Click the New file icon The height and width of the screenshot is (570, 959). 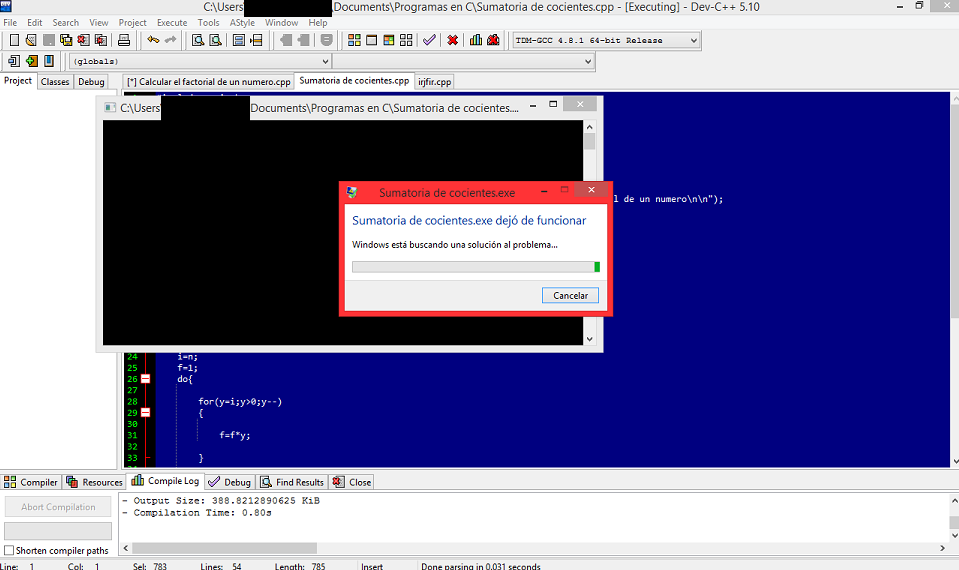(14, 40)
